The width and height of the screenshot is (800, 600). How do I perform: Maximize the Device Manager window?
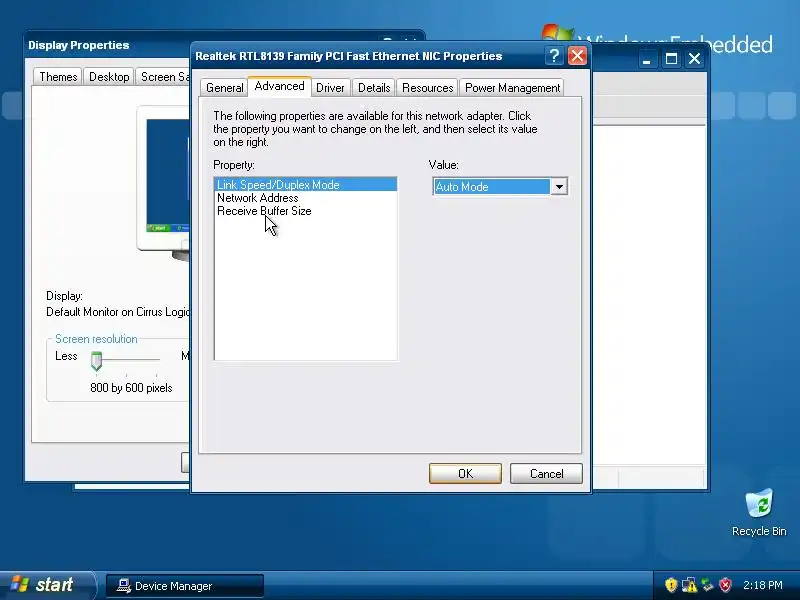tap(671, 59)
